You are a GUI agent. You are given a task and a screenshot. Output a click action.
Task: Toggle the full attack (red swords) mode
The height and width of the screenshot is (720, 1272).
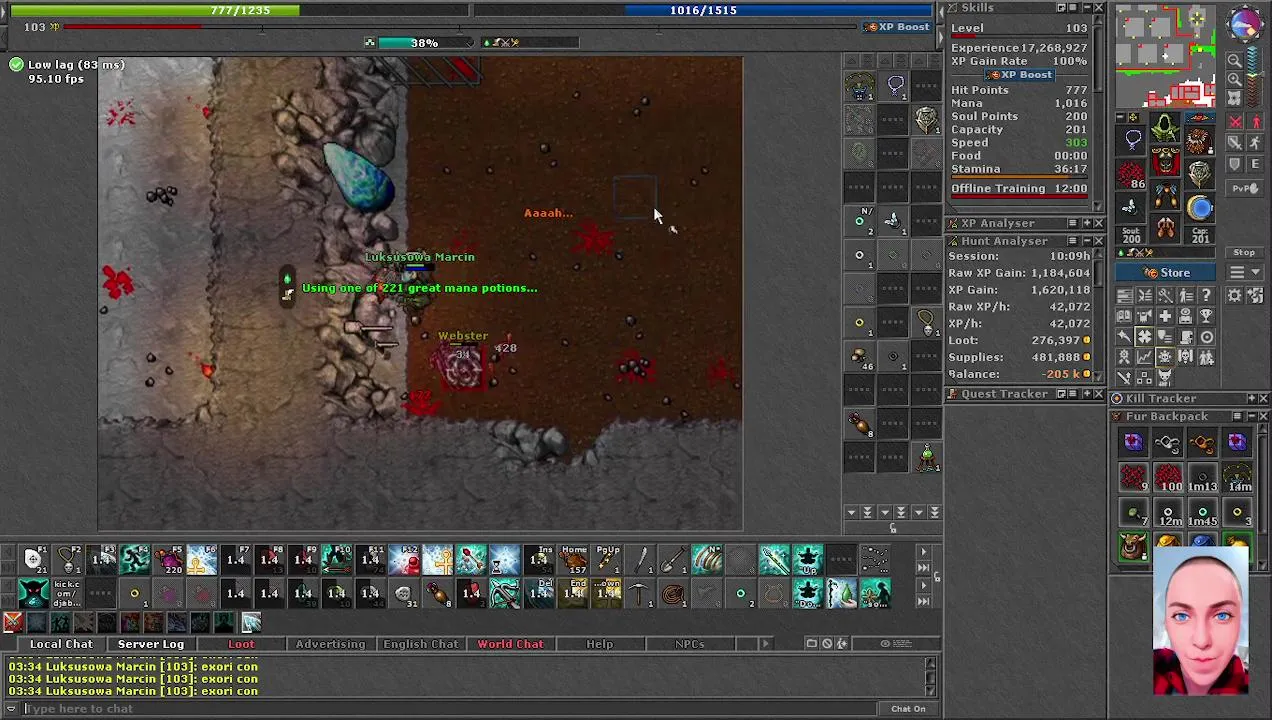pos(1234,121)
